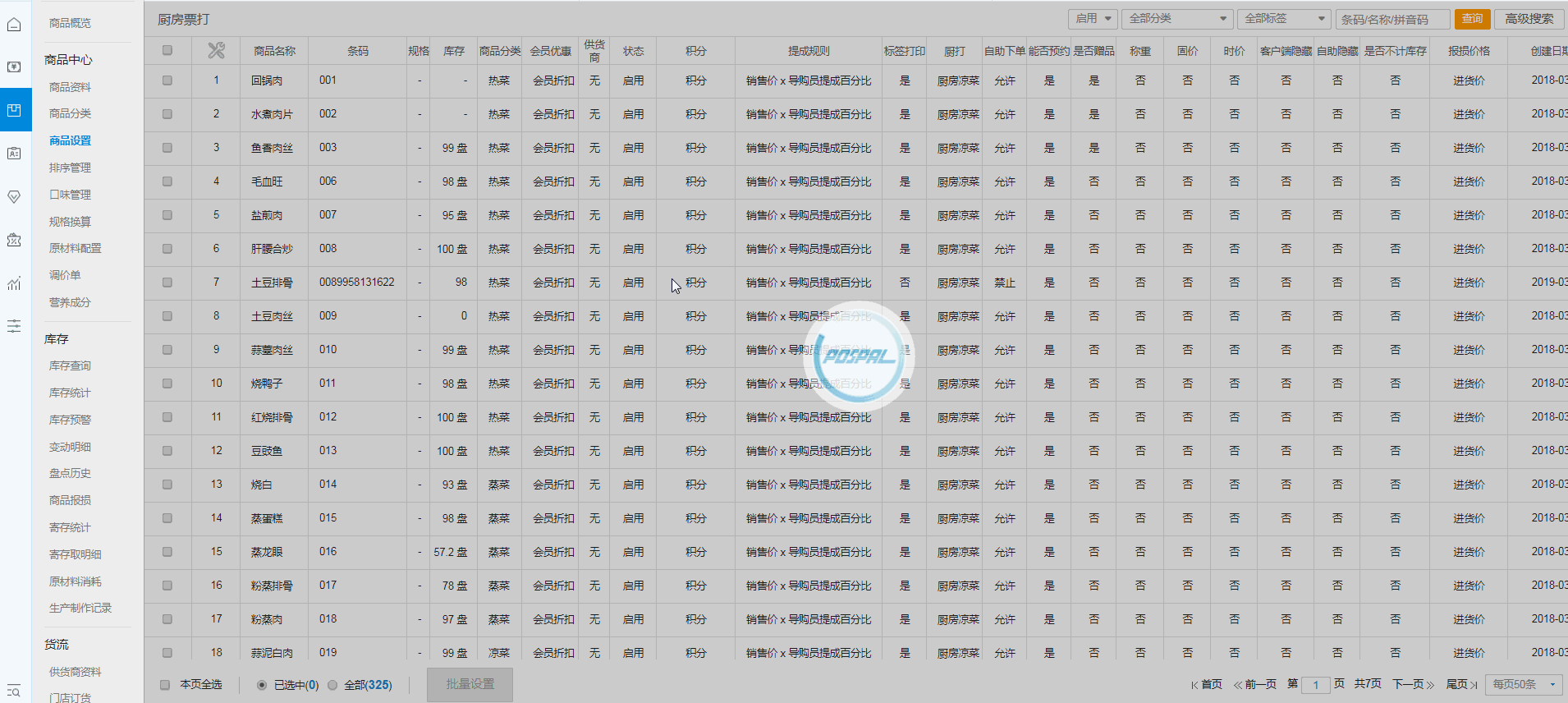Click the 高级搜索 button
The width and height of the screenshot is (1568, 703).
[1529, 19]
